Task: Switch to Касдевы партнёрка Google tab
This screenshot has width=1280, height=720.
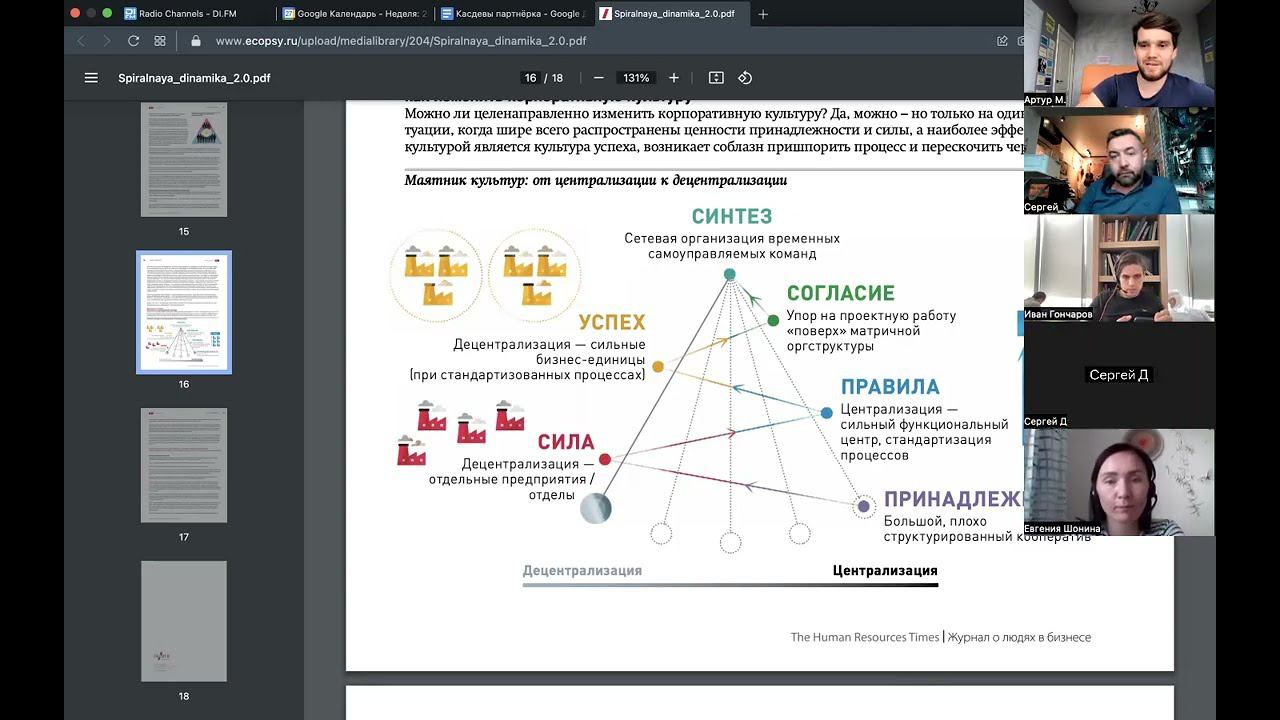Action: pyautogui.click(x=514, y=14)
